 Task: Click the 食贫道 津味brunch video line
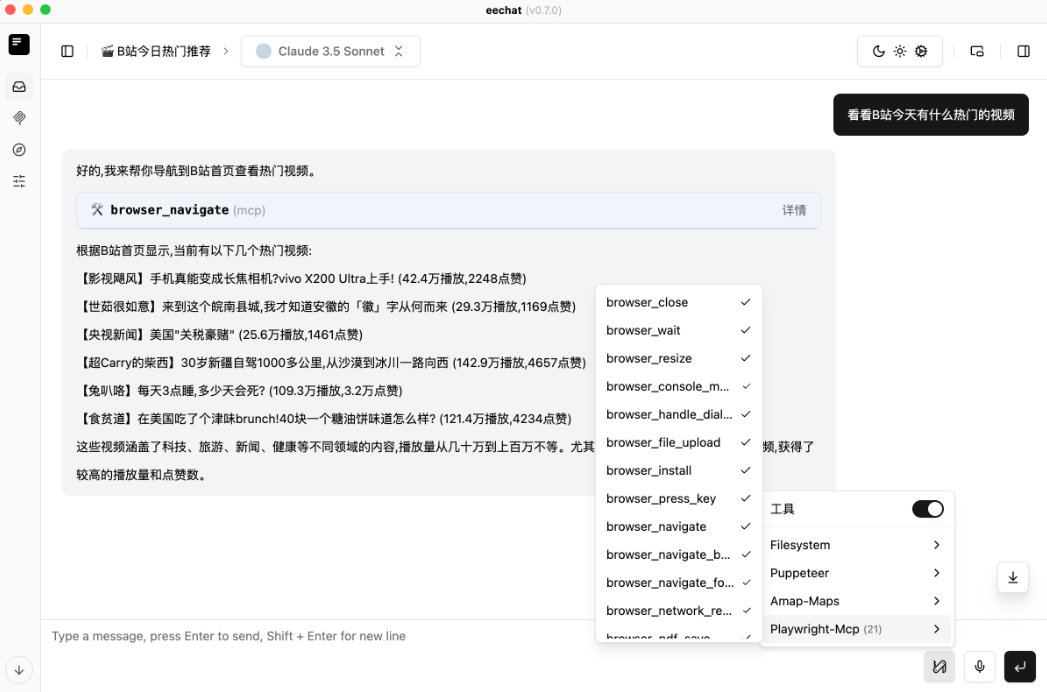pyautogui.click(x=325, y=419)
